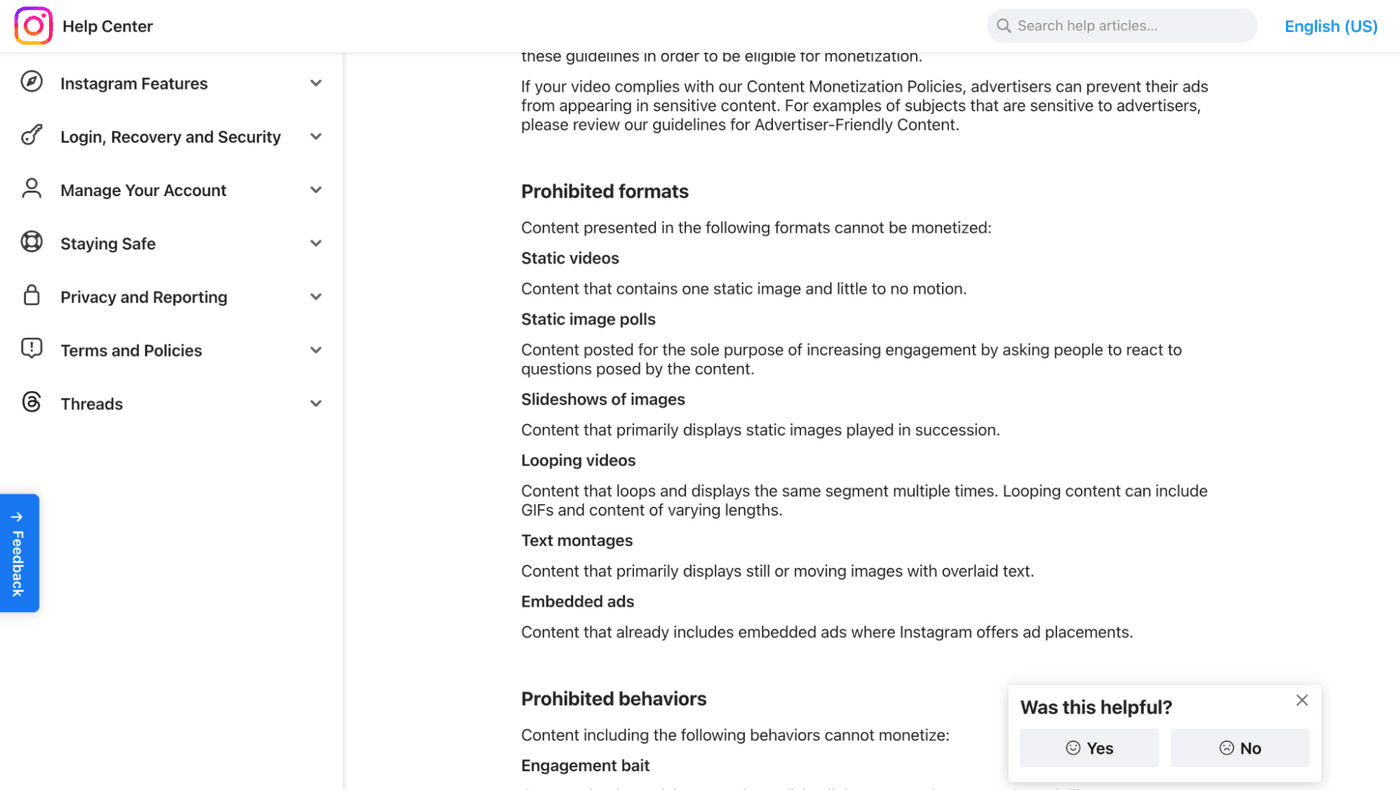Select No in the helpful survey
The height and width of the screenshot is (790, 1400).
(1240, 748)
